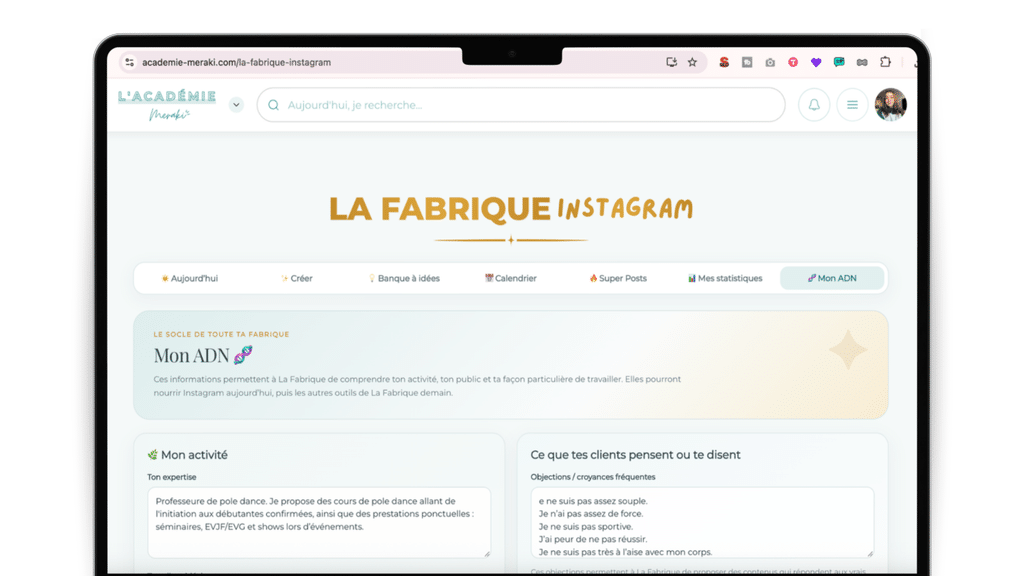
Task: Open the grey square browser extension
Action: tap(747, 62)
